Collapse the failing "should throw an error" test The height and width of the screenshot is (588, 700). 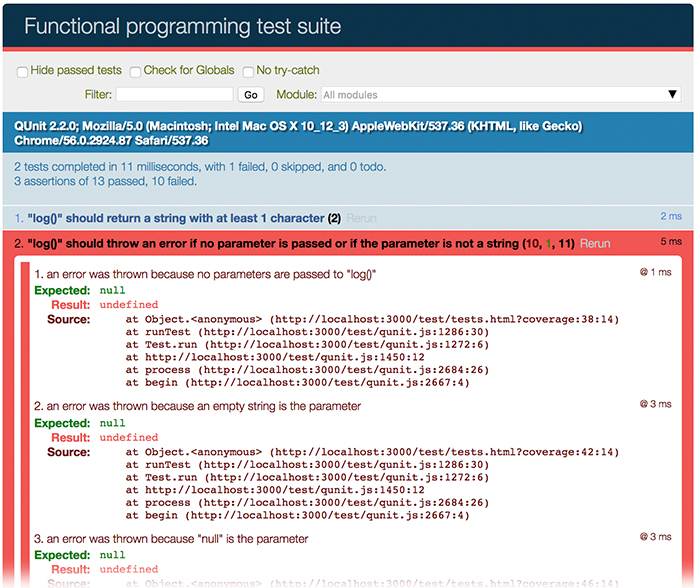pos(260,244)
